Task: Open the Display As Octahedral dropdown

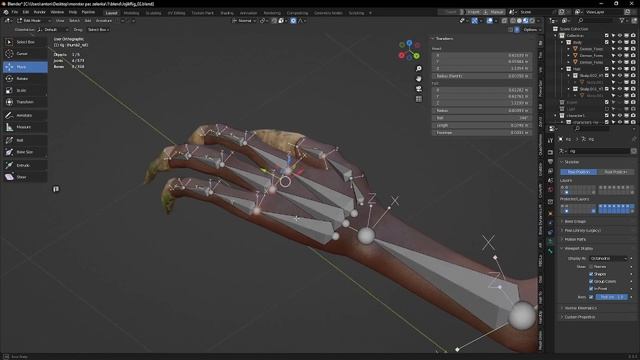Action: click(608, 259)
